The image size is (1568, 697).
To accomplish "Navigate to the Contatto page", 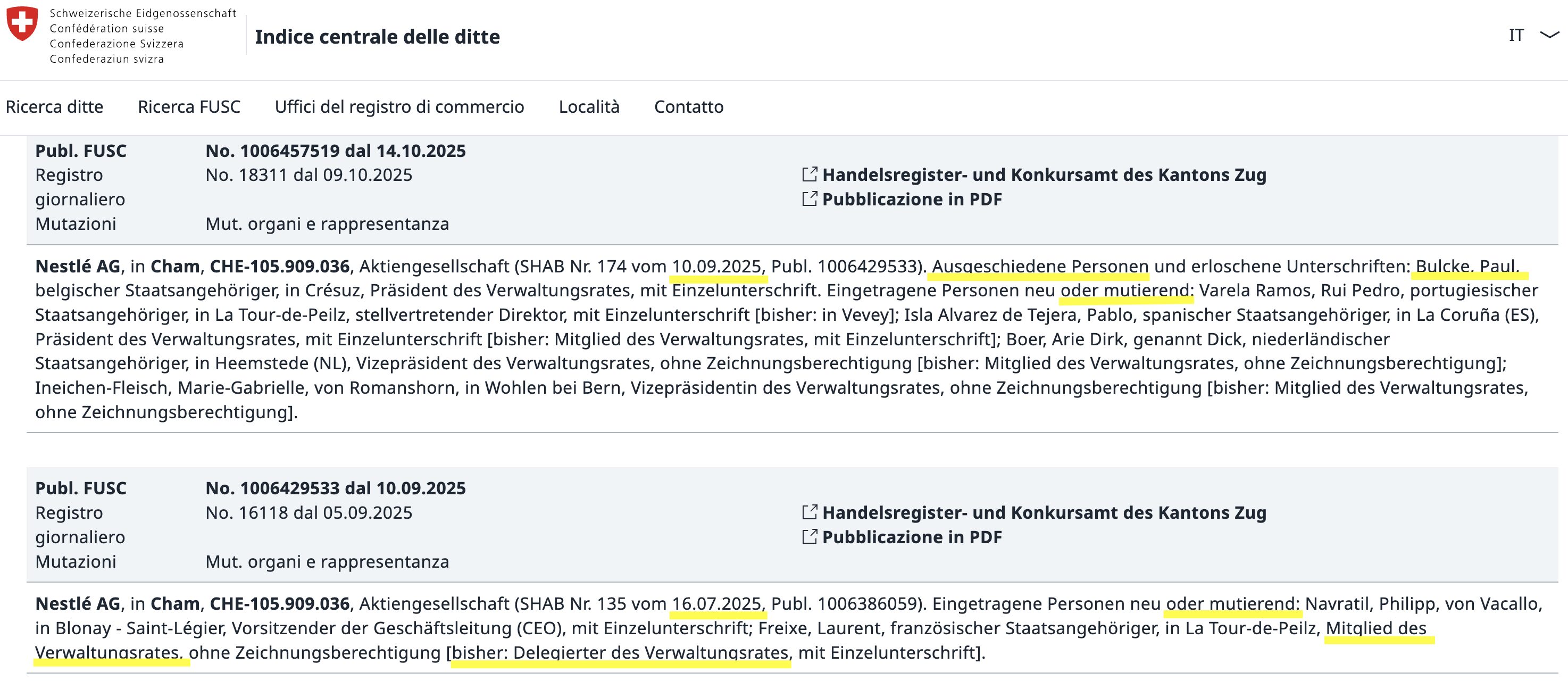I will (688, 107).
